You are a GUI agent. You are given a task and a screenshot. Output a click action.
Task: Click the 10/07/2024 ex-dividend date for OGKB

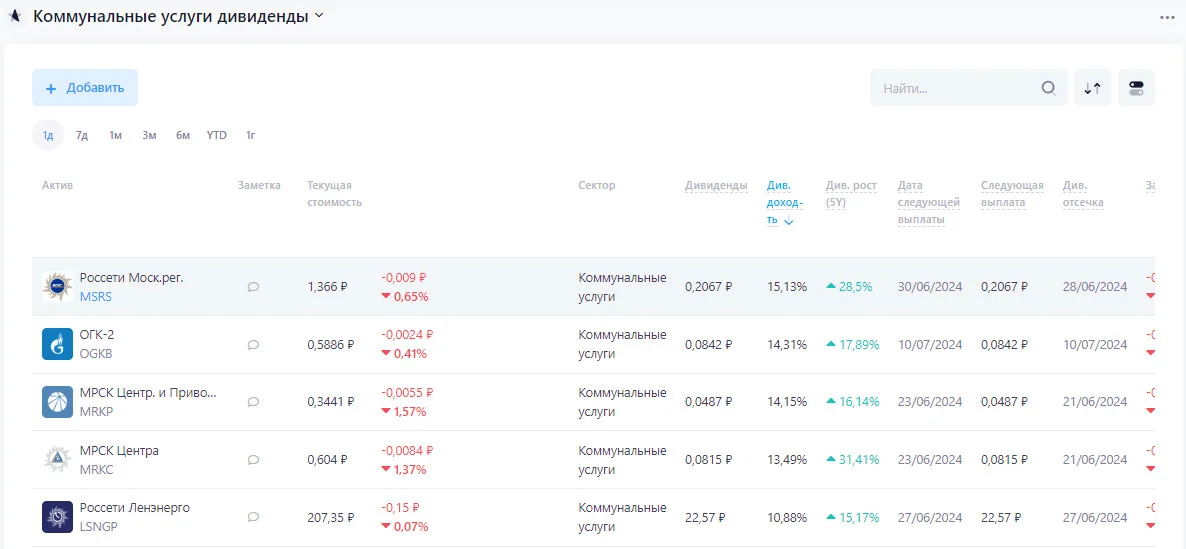(1094, 344)
